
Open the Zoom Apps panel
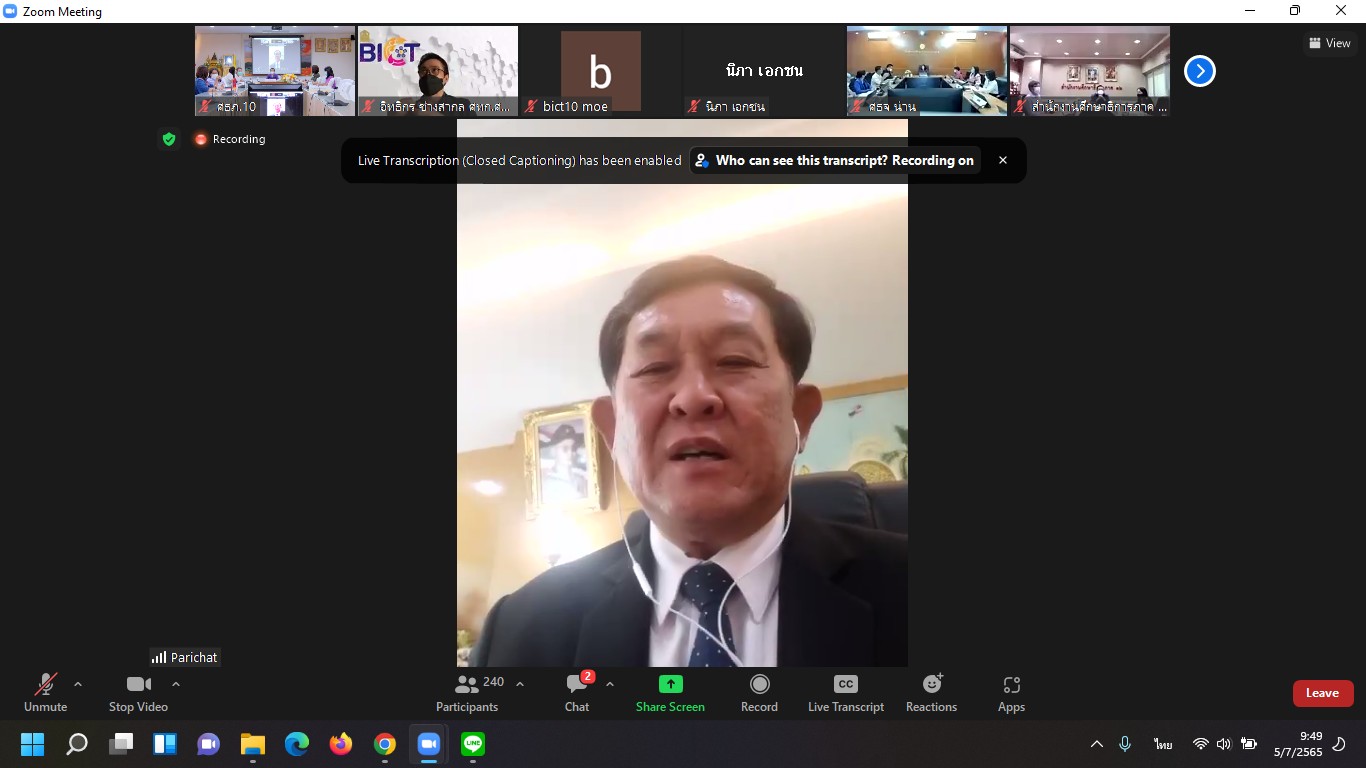click(1011, 693)
